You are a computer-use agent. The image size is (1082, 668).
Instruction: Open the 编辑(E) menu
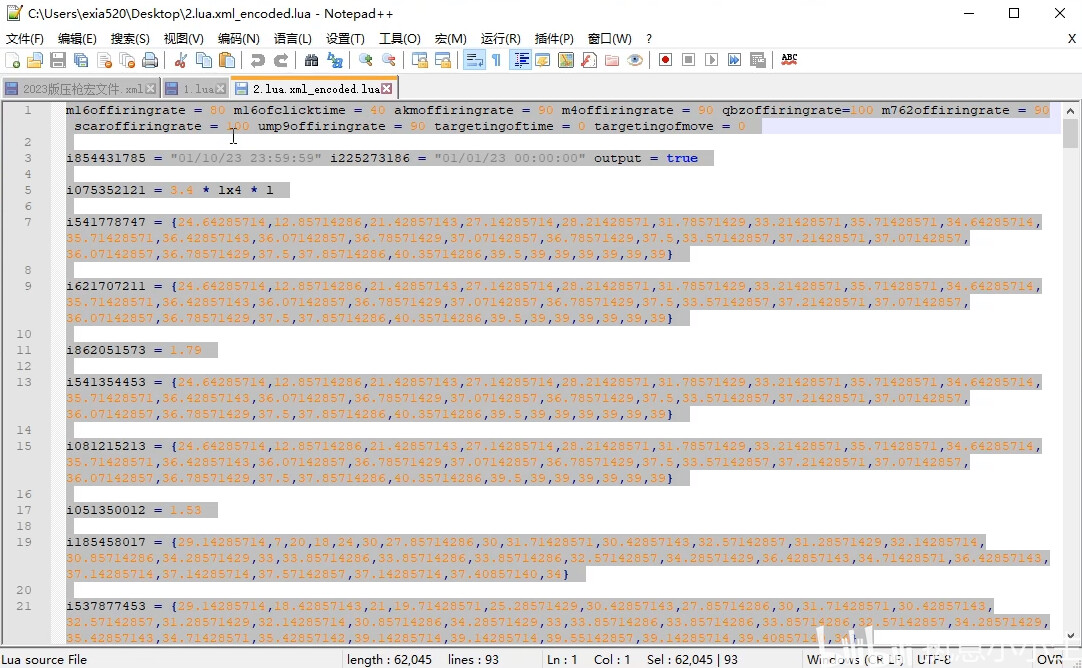pos(77,39)
